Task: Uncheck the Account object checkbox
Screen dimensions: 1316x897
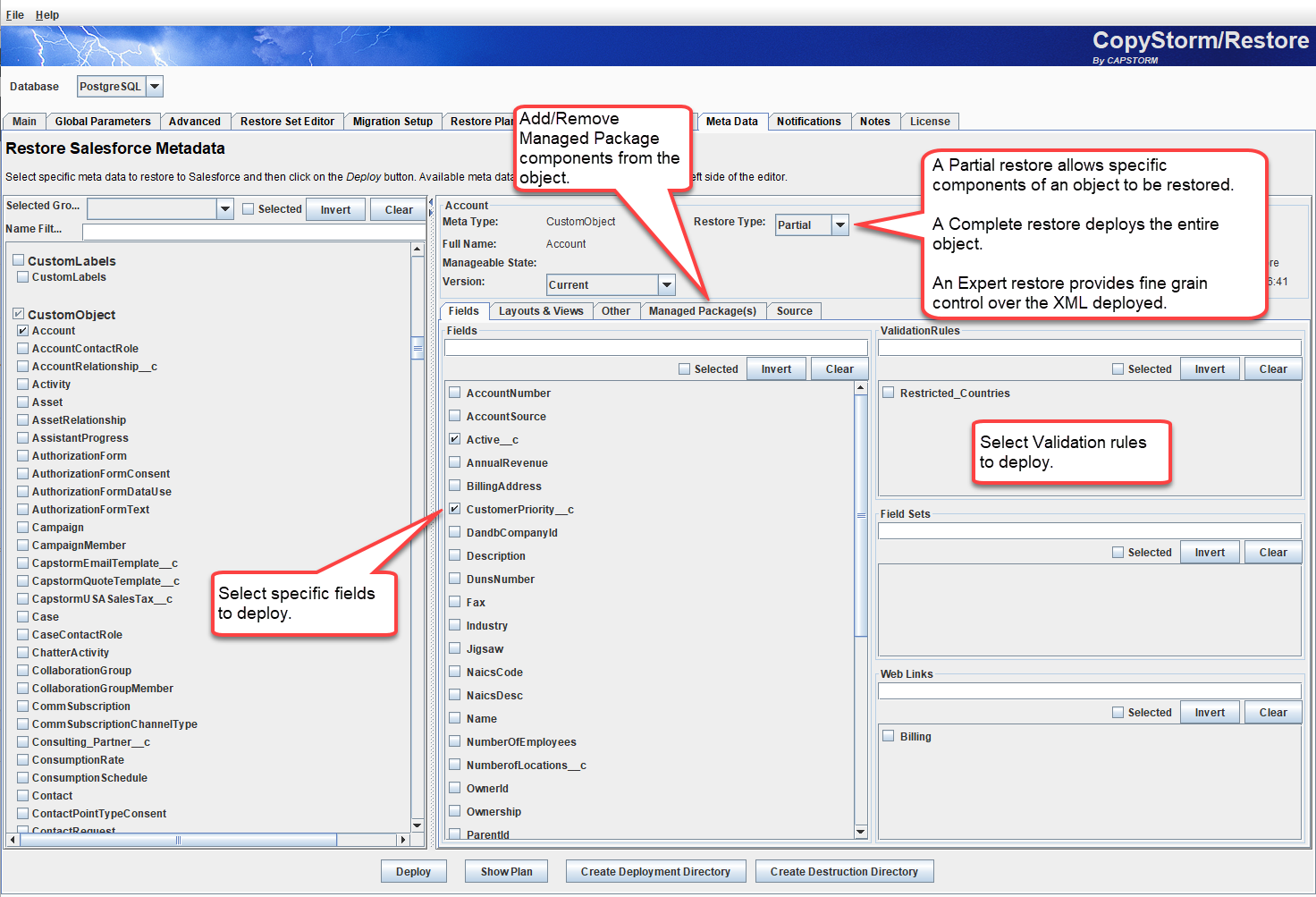Action: [23, 331]
